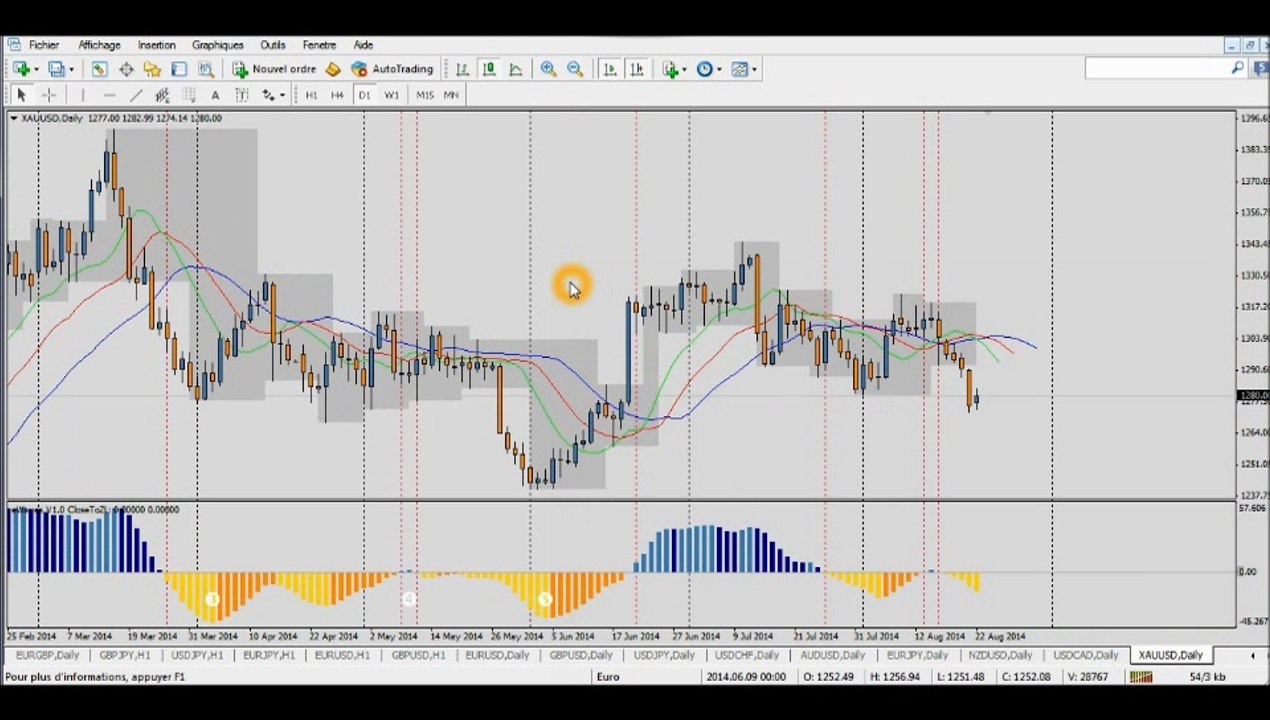Switch to NZDUSD,Daily chart tab
Image resolution: width=1270 pixels, height=720 pixels.
click(1000, 656)
